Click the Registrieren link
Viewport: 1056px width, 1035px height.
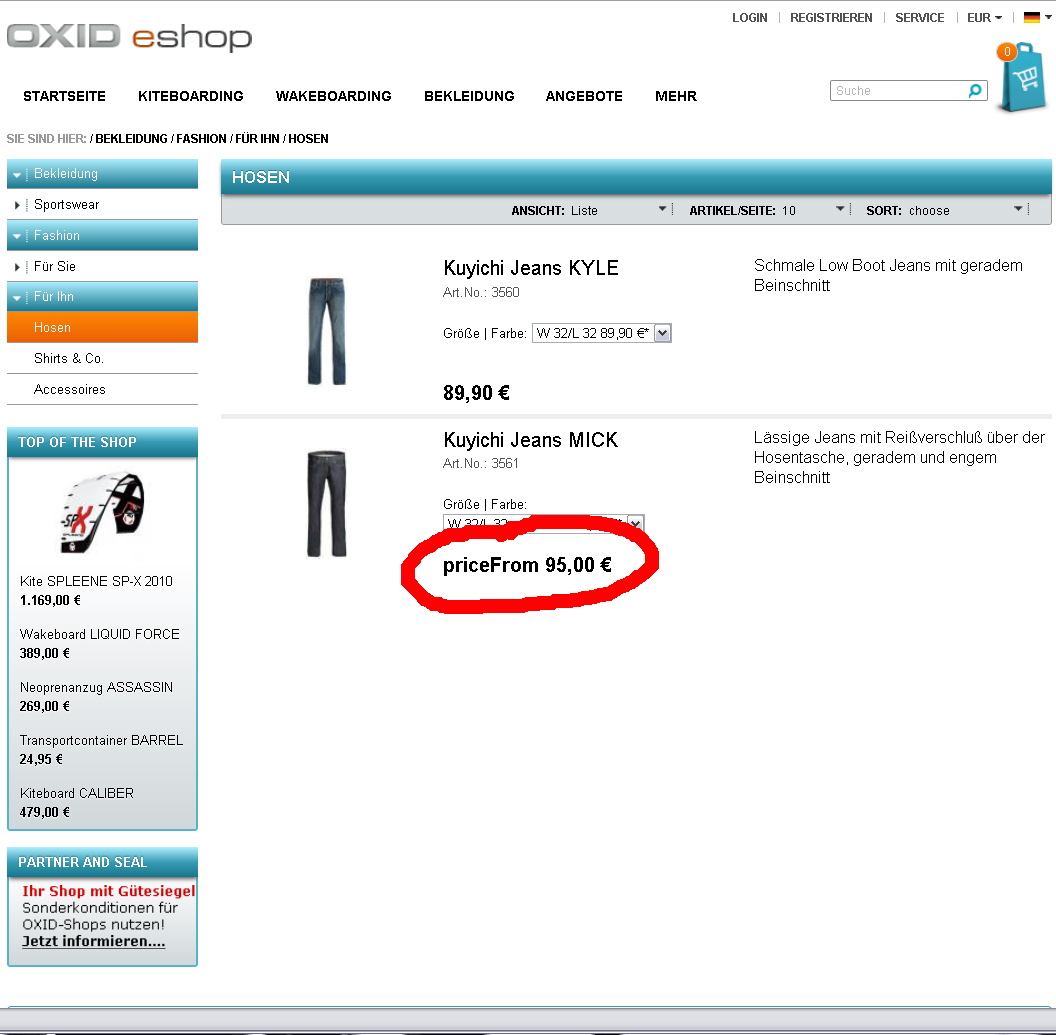click(x=831, y=18)
